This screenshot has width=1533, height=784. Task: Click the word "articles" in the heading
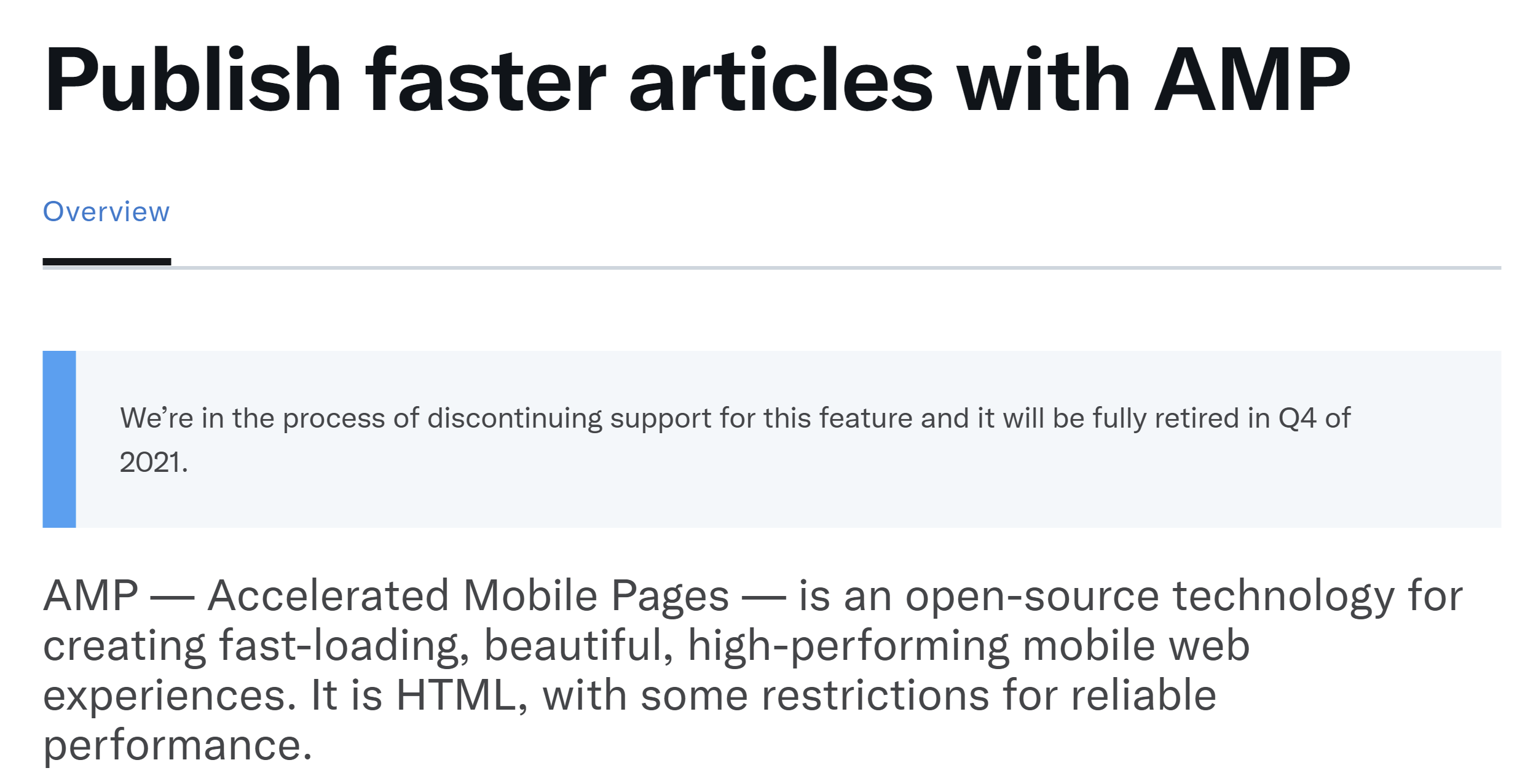pyautogui.click(x=781, y=80)
